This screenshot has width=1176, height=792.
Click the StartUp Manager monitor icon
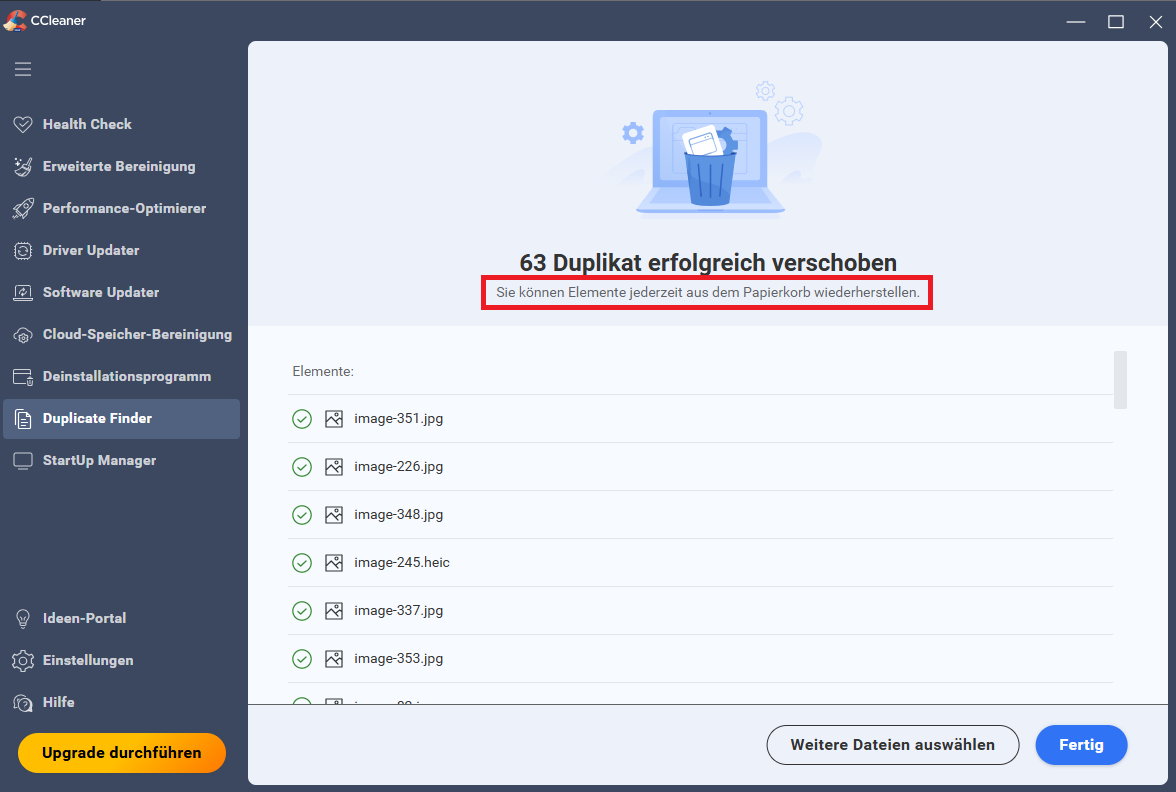[23, 461]
